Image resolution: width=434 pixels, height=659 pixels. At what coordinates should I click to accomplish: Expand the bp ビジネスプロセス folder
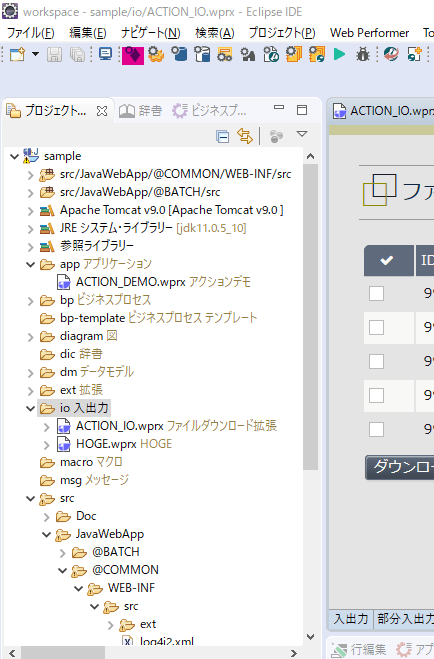(x=31, y=301)
